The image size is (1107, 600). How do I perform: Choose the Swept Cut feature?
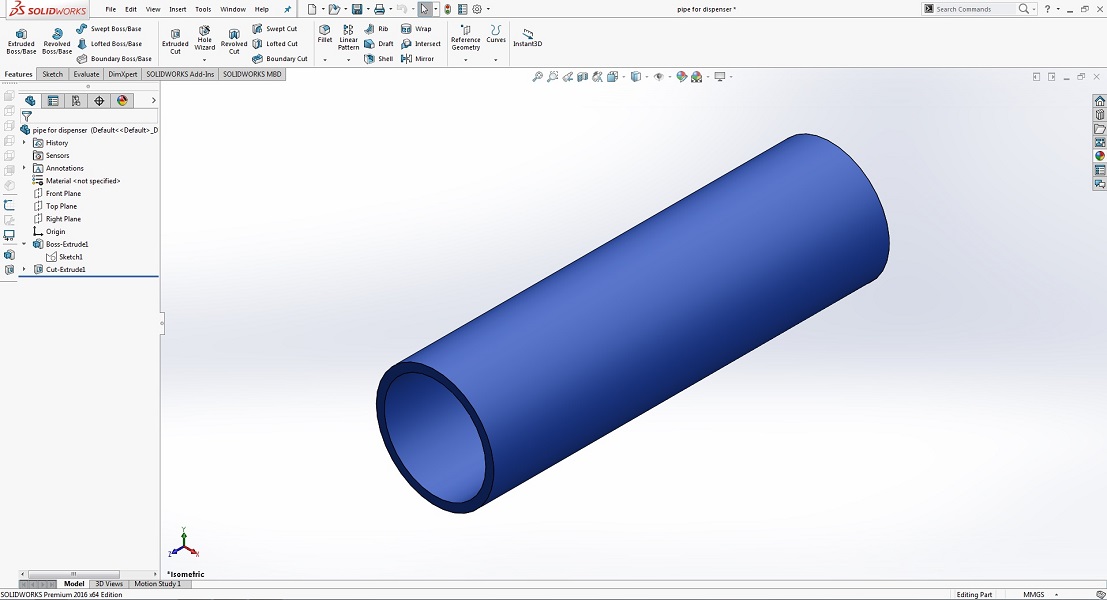coord(275,29)
